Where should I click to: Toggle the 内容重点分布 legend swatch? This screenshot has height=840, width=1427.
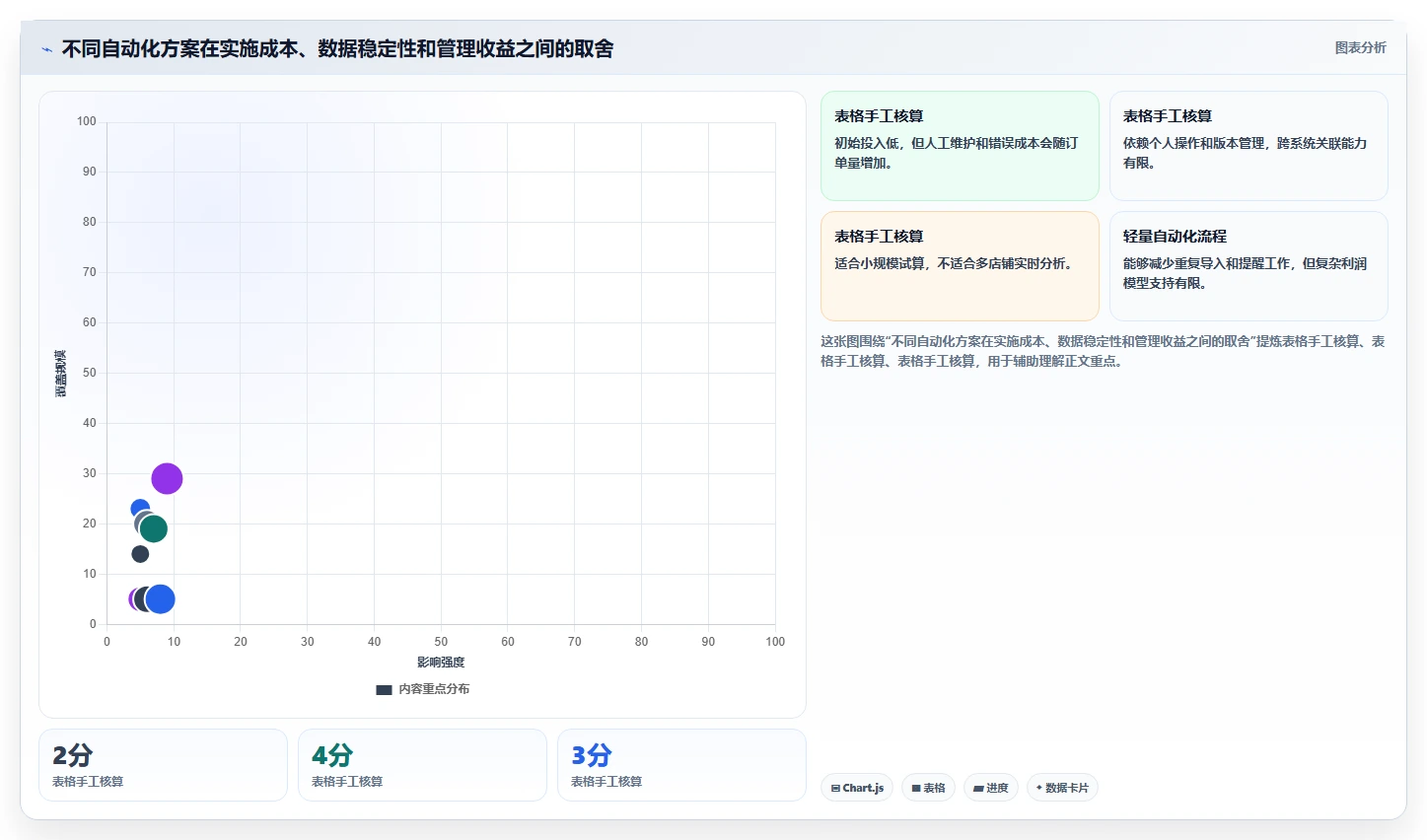(384, 690)
